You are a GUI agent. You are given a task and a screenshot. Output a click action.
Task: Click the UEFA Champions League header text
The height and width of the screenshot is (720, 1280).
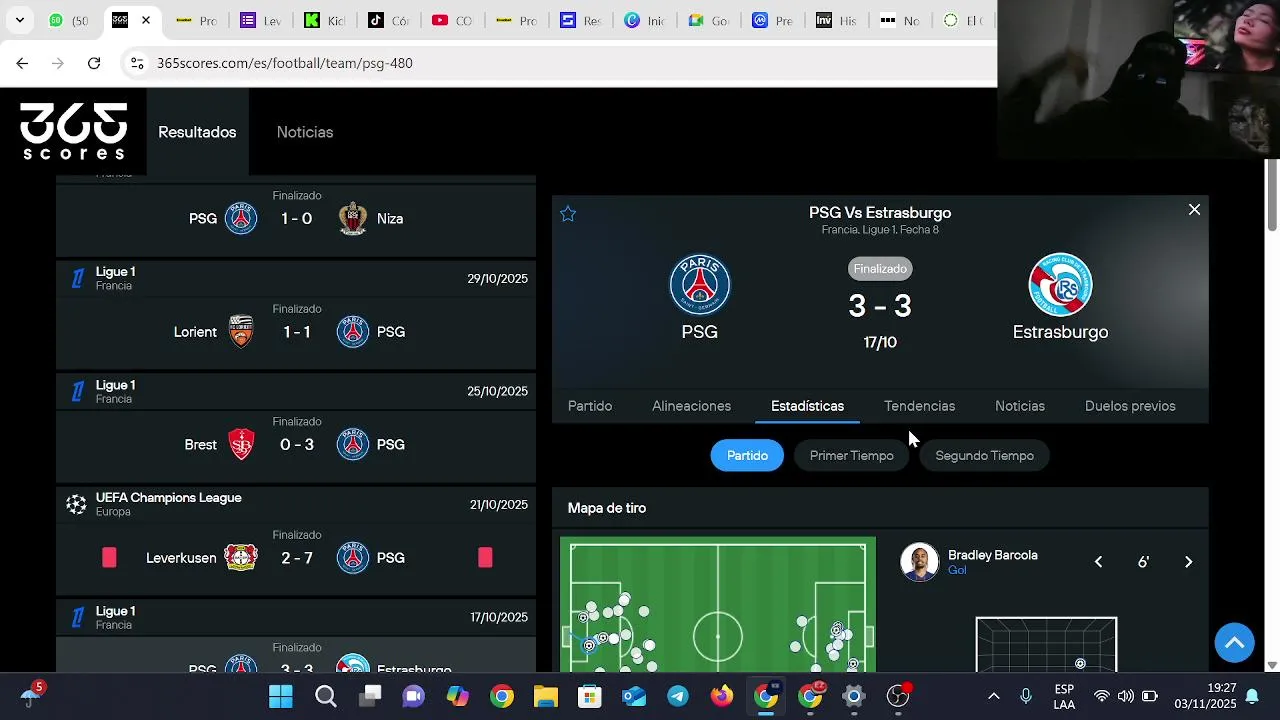[x=168, y=497]
